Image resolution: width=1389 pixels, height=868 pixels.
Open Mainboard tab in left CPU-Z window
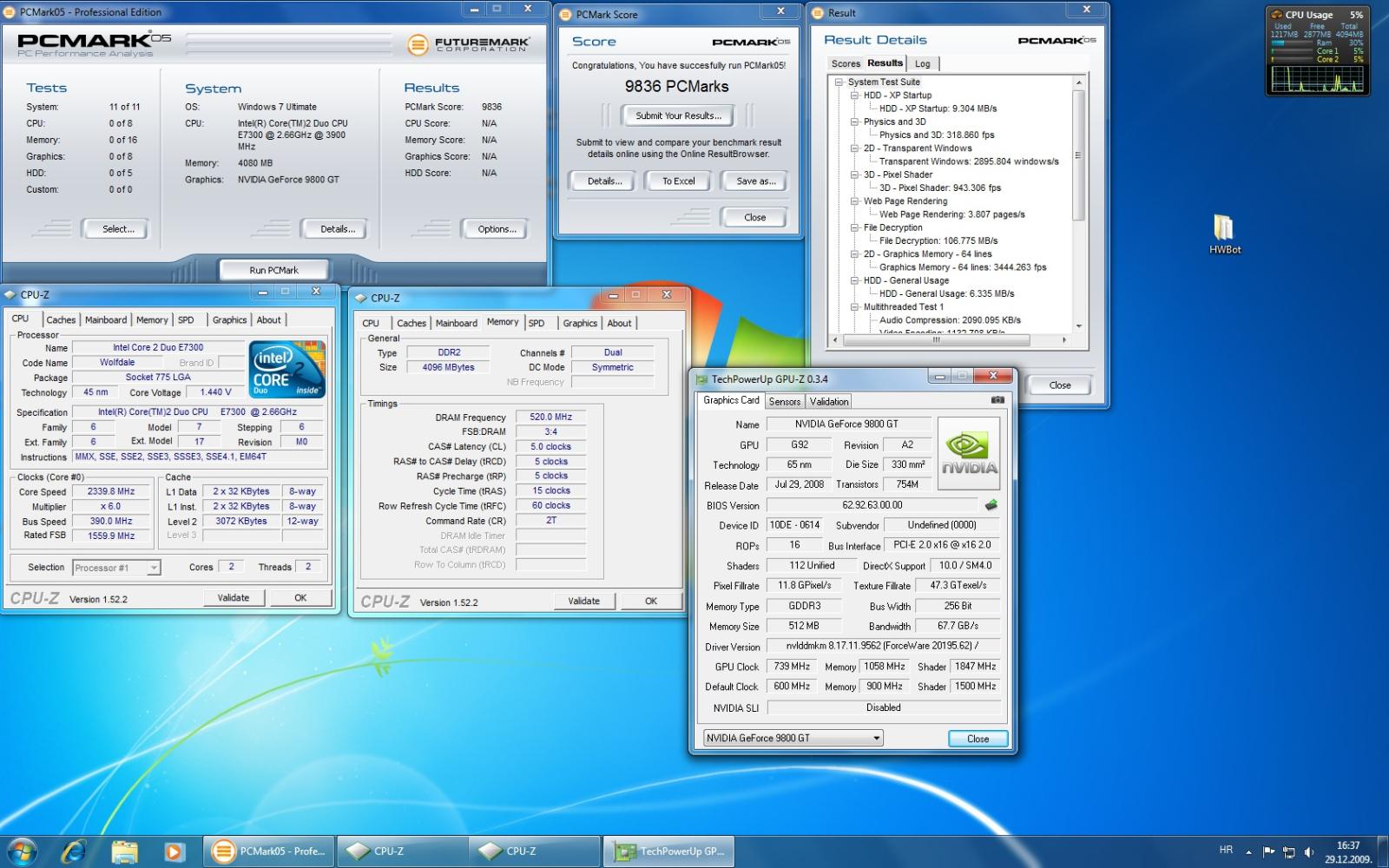106,319
